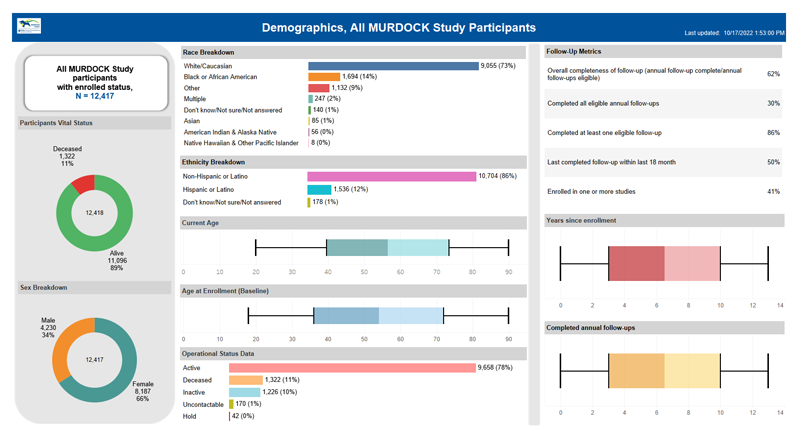800x437 pixels.
Task: Click 'Native Hawaiian & Other Pacific Islander' label
Action: pyautogui.click(x=241, y=143)
